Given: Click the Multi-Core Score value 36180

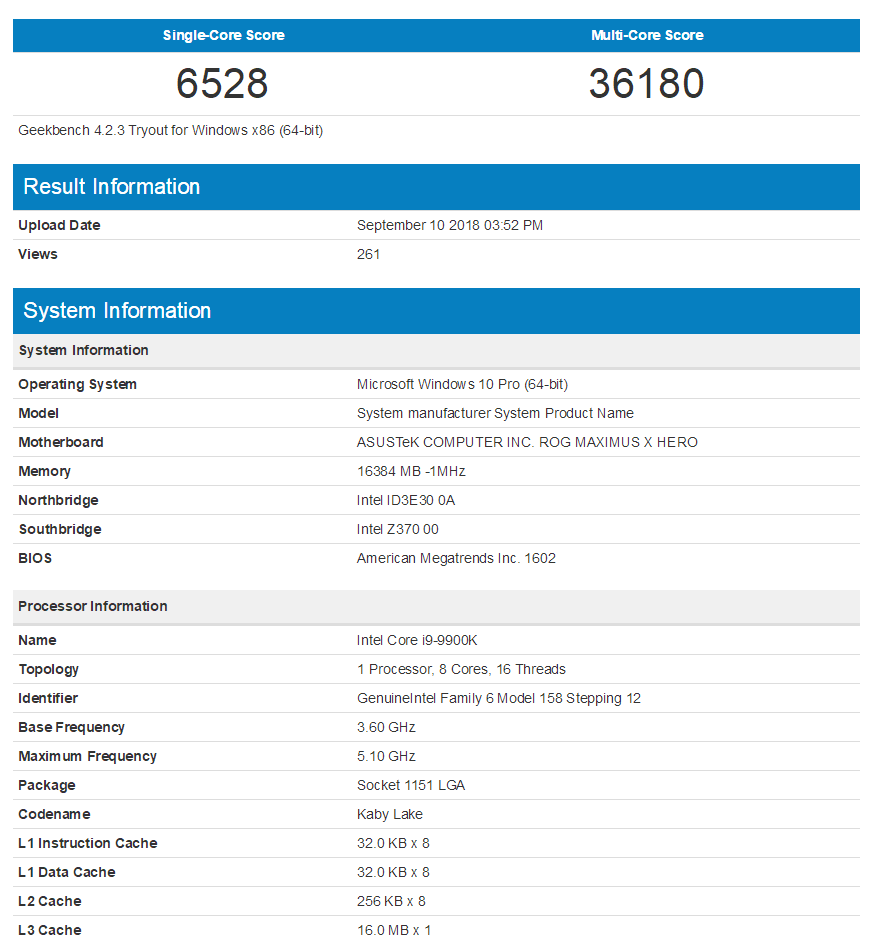Looking at the screenshot, I should pyautogui.click(x=647, y=83).
